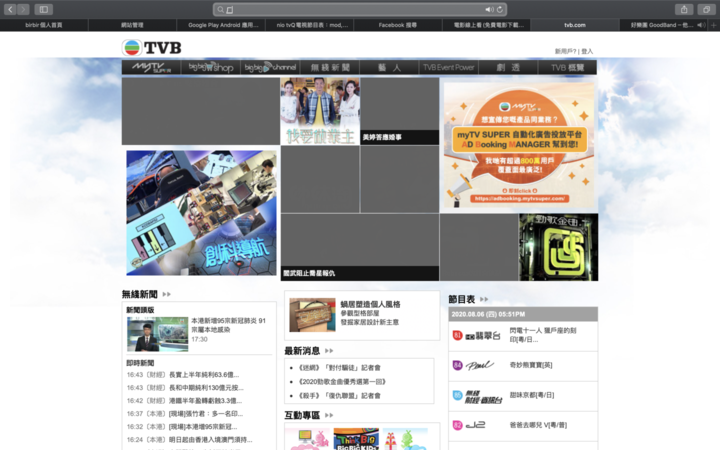
Task: Open big big shop nav item
Action: point(211,68)
